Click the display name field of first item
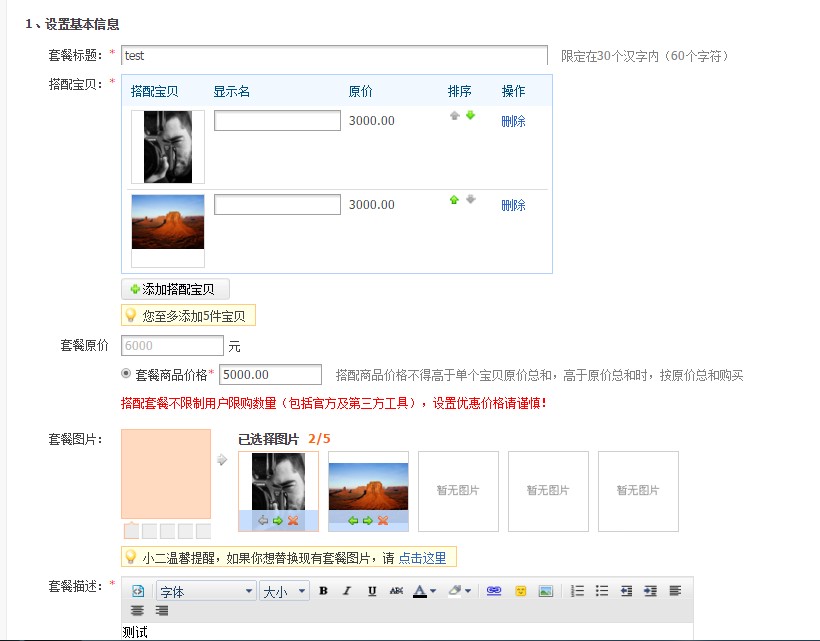Image resolution: width=820 pixels, height=641 pixels. 277,121
